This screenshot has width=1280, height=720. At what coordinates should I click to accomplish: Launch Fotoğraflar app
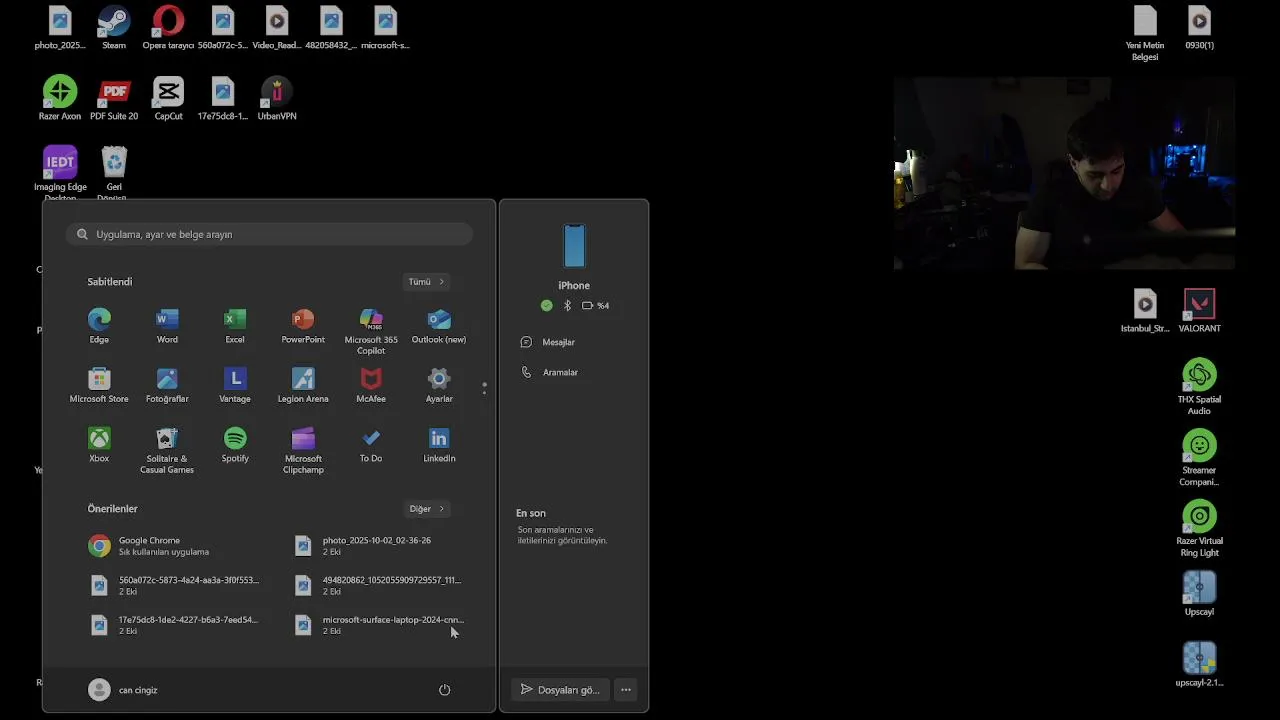click(167, 386)
